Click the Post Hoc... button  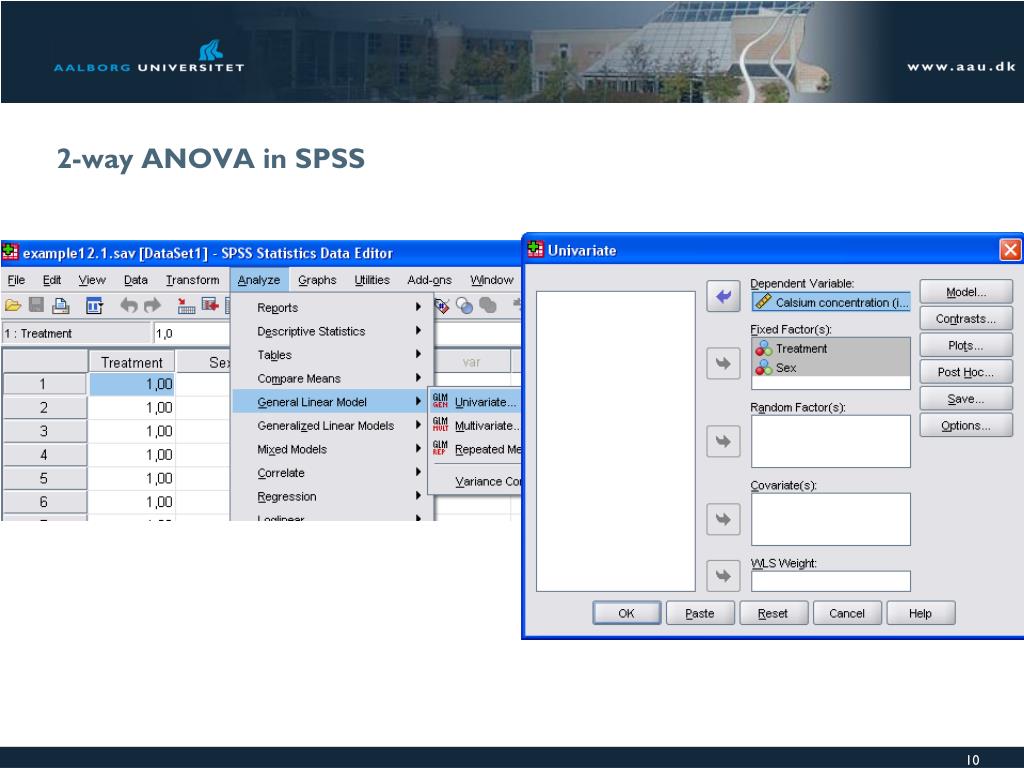966,372
